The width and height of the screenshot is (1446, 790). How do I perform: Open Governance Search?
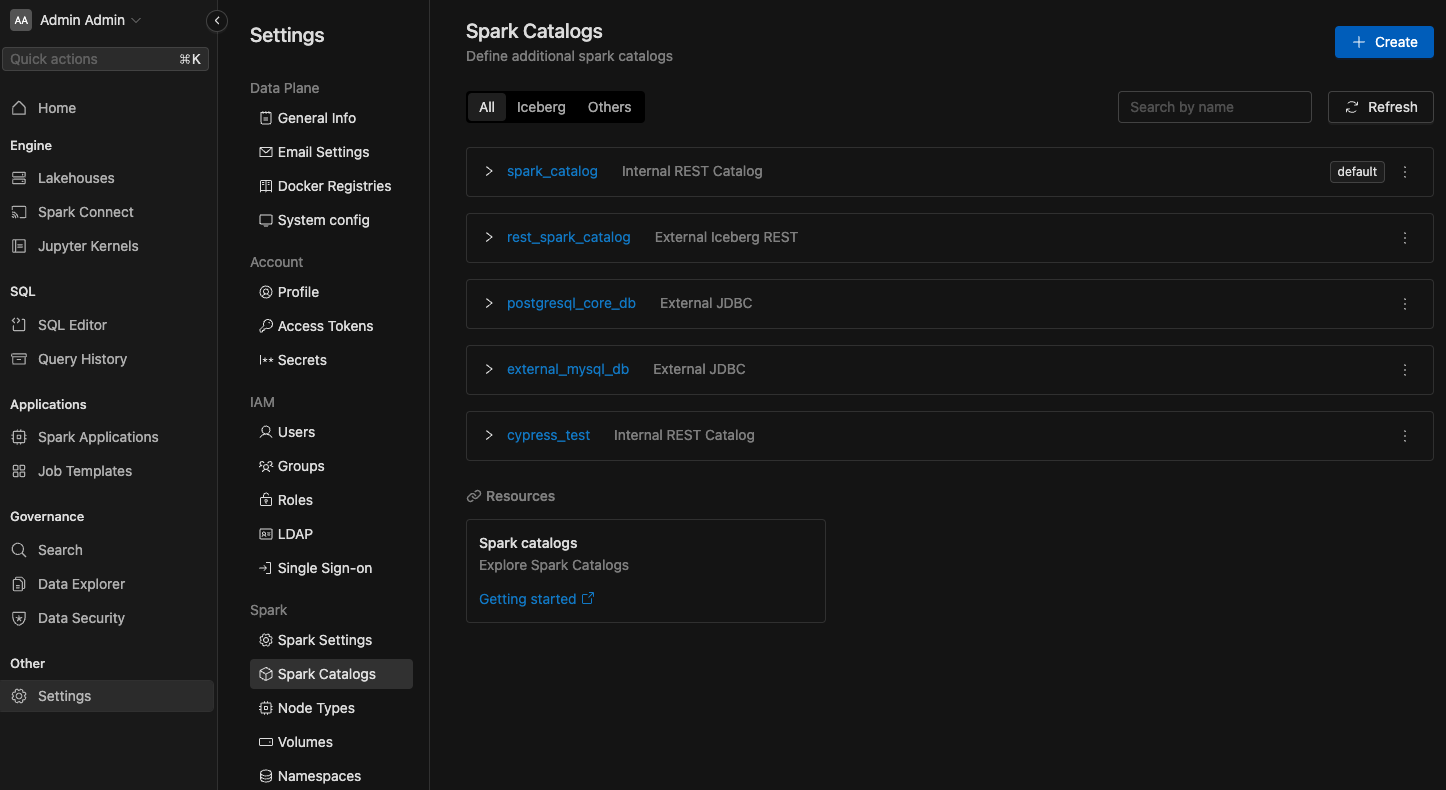pos(107,550)
